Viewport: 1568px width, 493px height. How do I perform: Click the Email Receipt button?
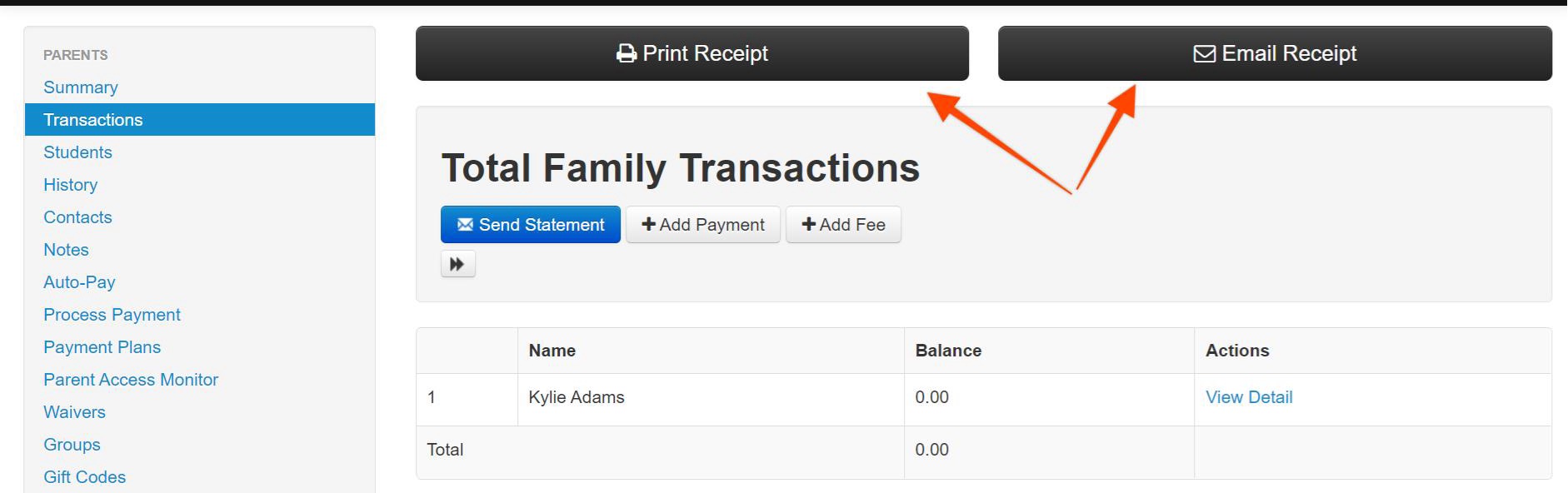1275,53
